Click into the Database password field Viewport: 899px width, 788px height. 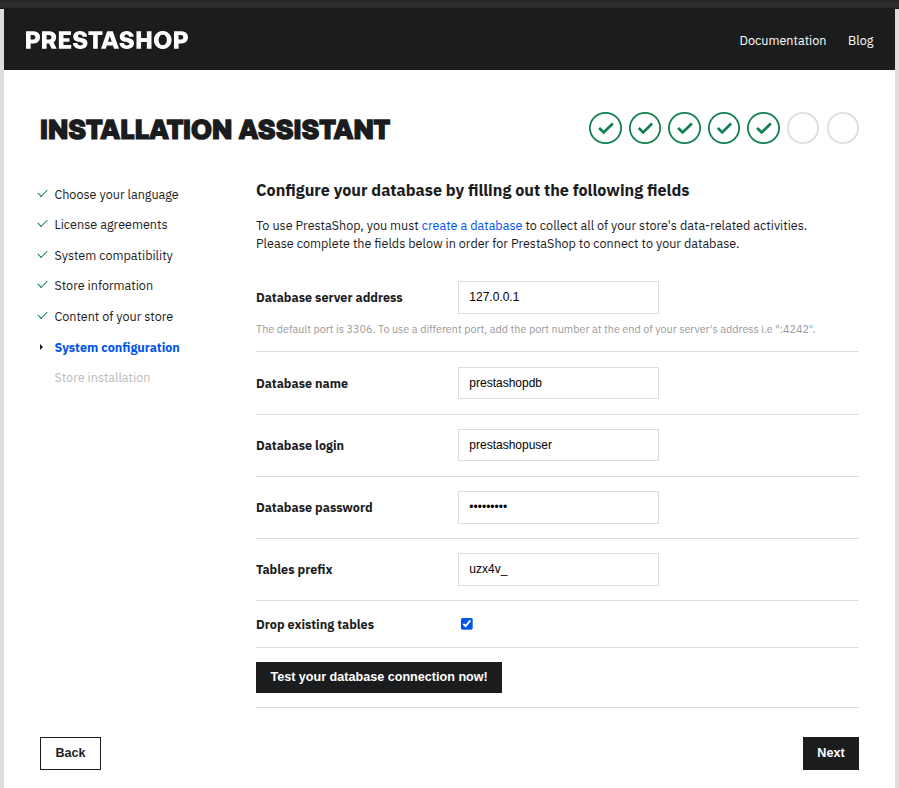tap(557, 507)
